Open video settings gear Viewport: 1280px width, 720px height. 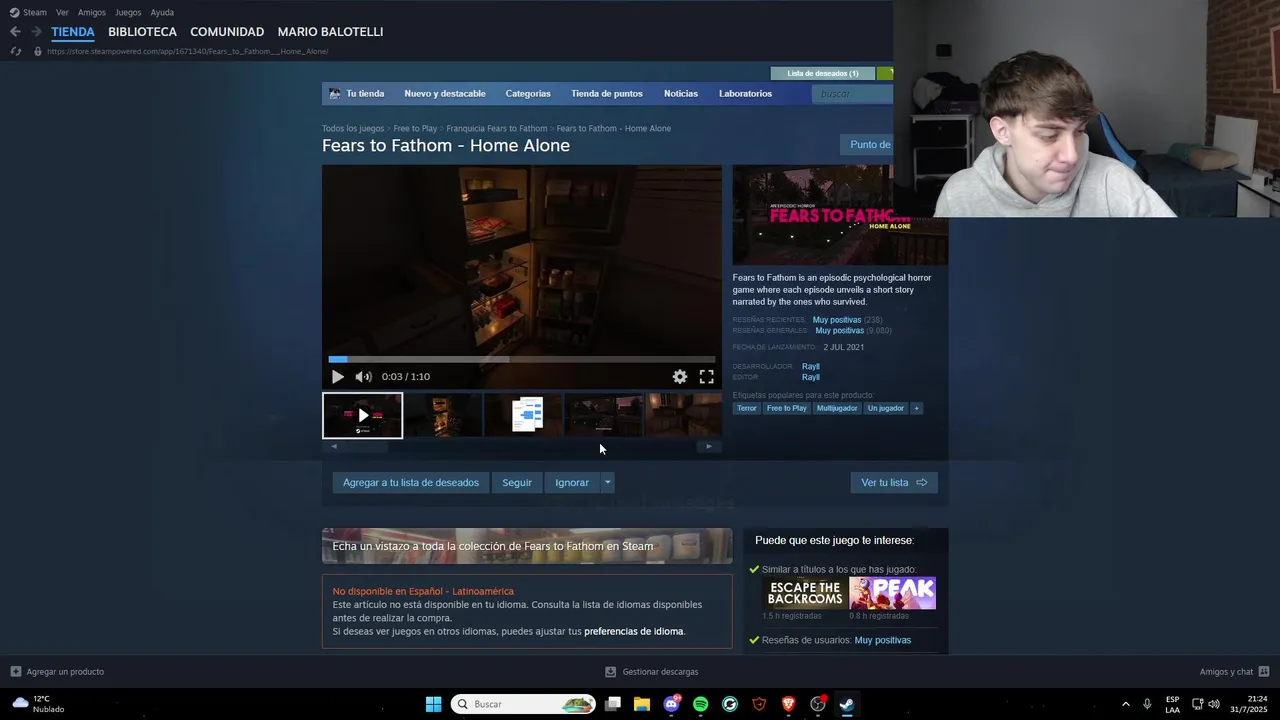680,377
